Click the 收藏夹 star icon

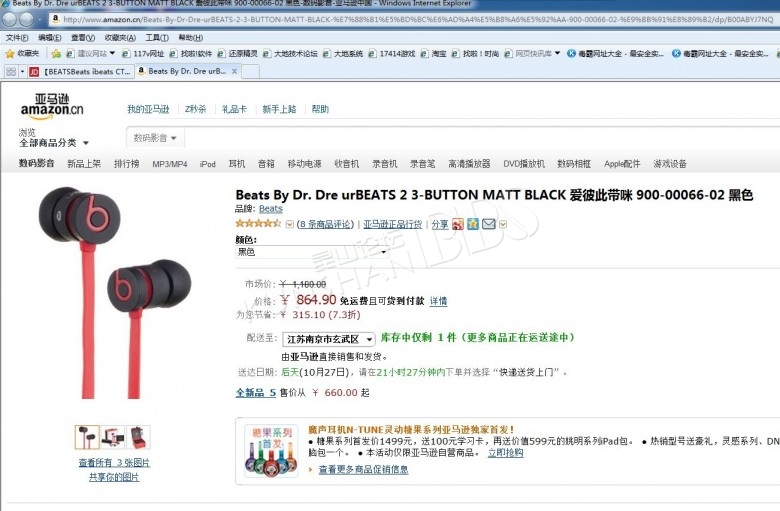9,53
